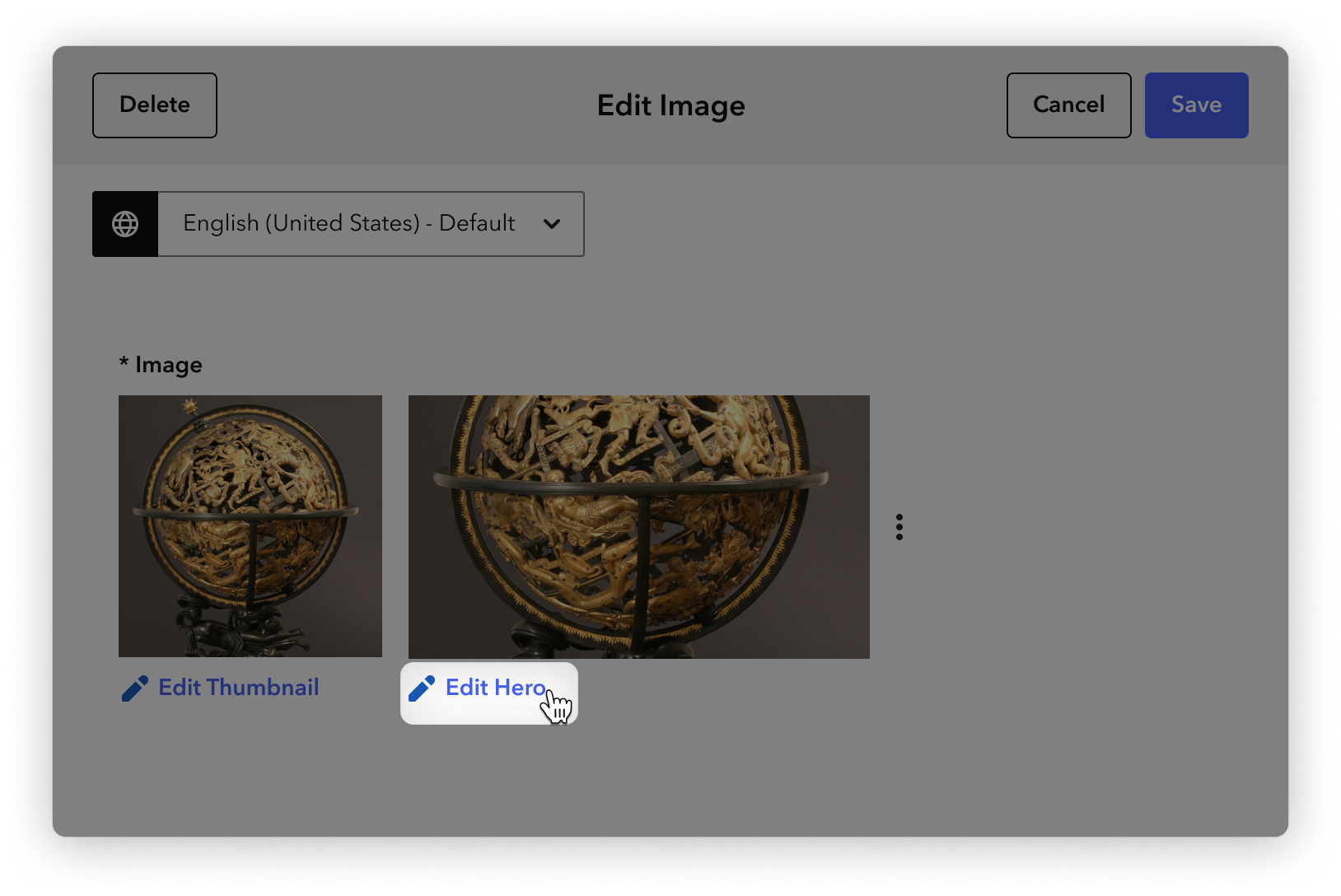Save the image edits

pos(1197,105)
